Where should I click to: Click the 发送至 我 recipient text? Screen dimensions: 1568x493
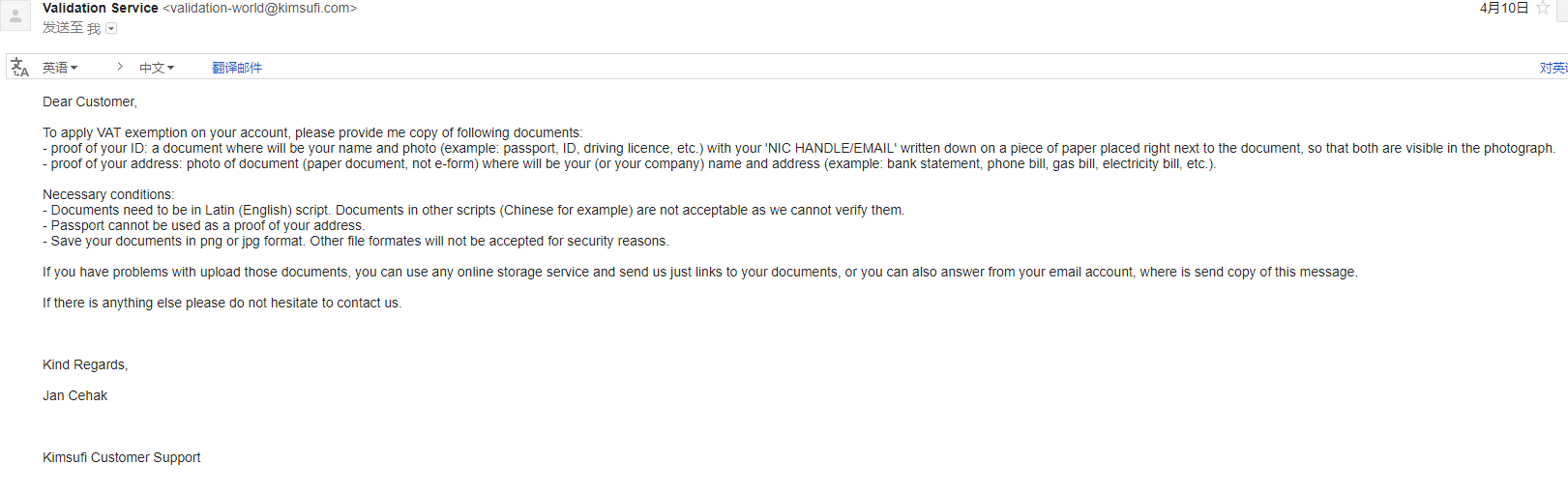[x=71, y=28]
